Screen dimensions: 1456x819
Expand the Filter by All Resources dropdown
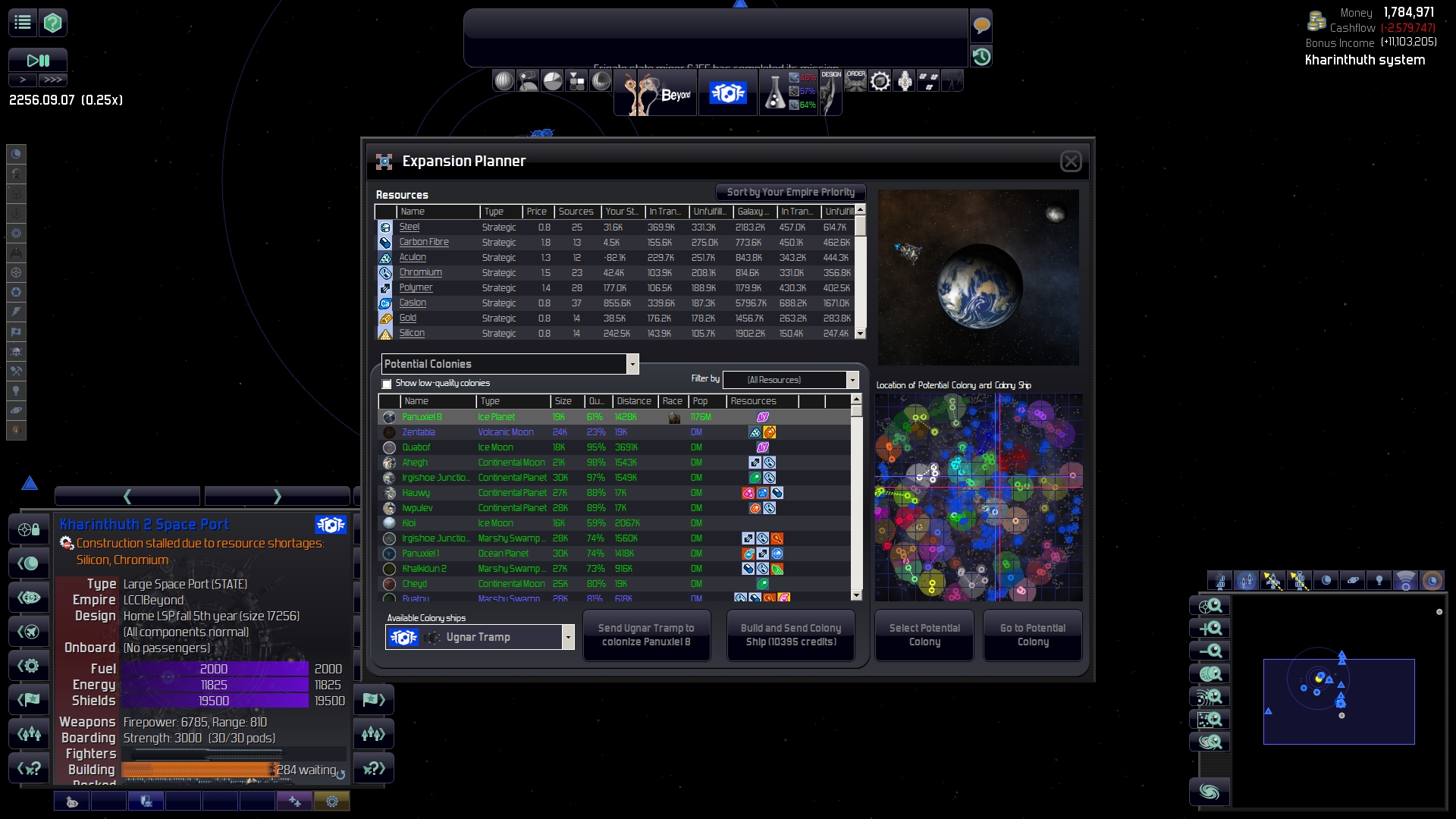(852, 380)
